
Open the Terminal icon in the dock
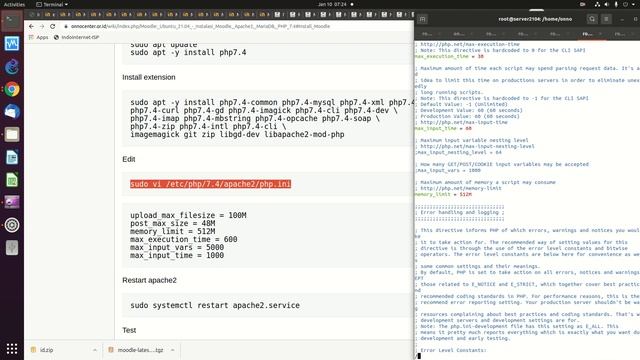[x=12, y=21]
